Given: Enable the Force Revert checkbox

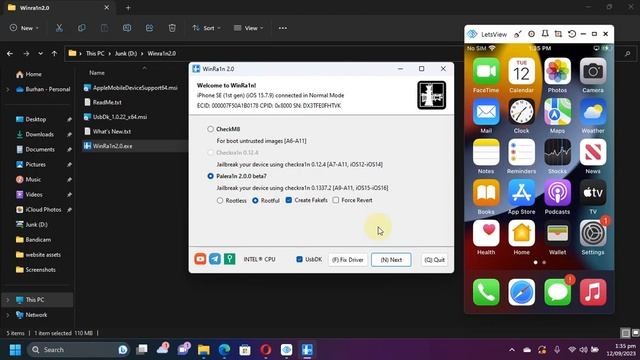Looking at the screenshot, I should (336, 200).
